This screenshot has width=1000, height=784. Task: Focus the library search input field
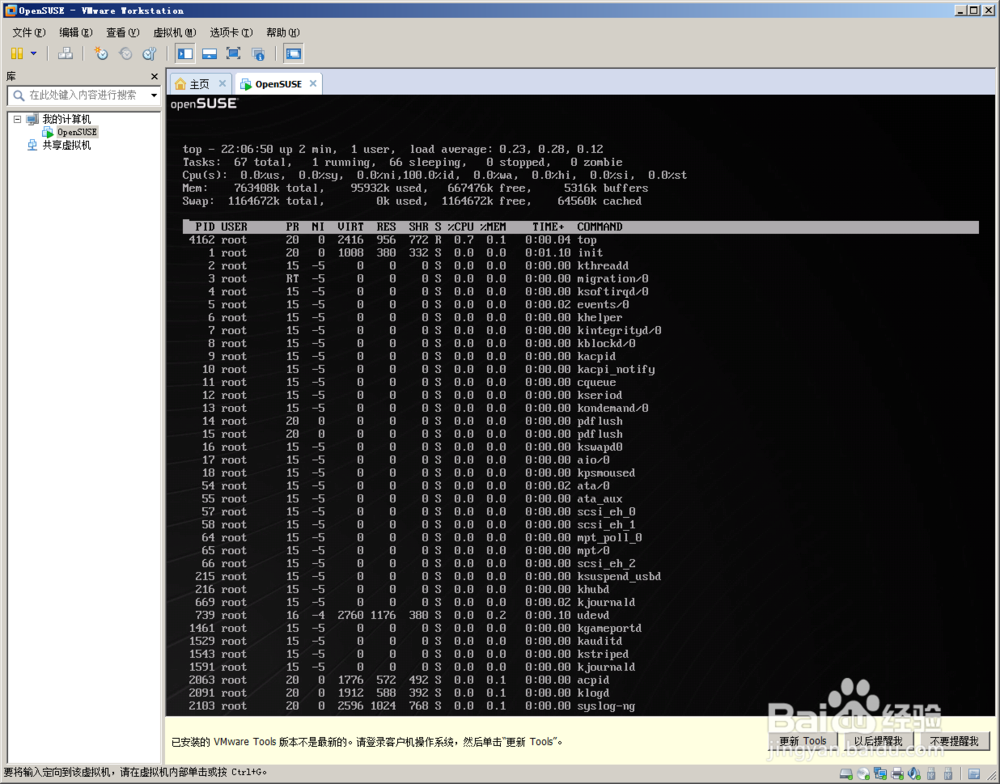pos(83,95)
